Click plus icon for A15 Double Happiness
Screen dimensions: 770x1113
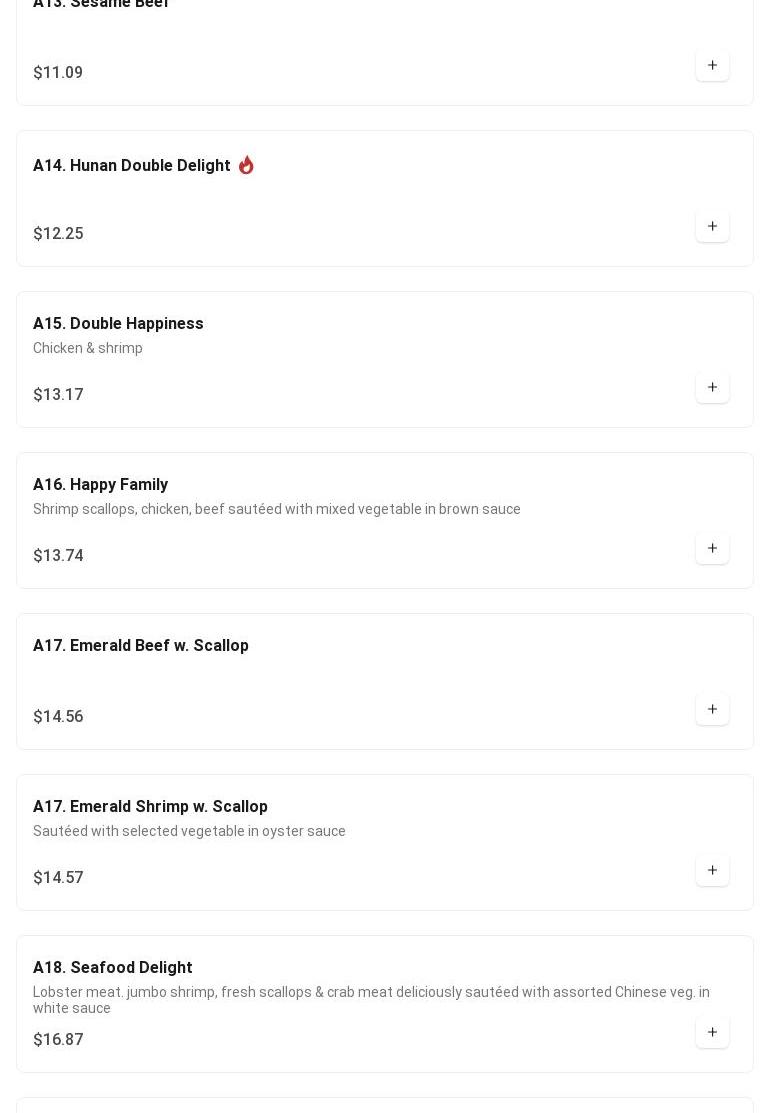[712, 388]
